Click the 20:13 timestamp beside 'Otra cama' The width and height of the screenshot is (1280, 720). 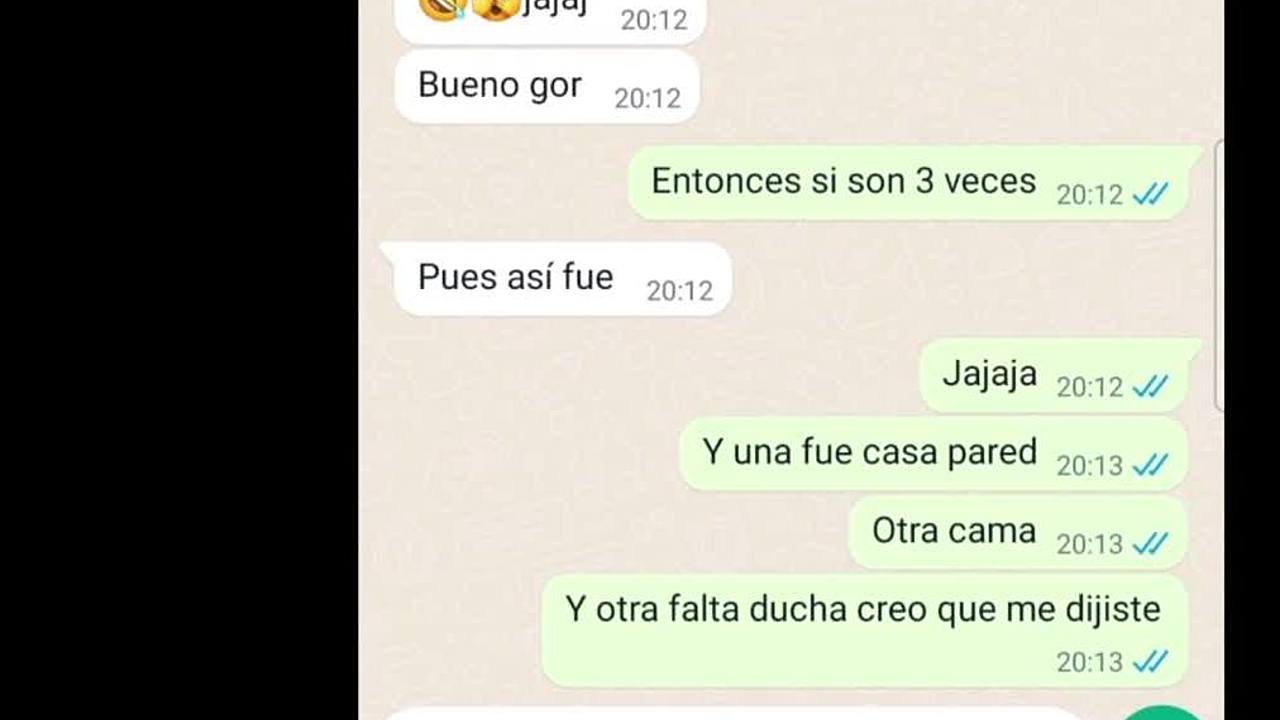point(1090,543)
